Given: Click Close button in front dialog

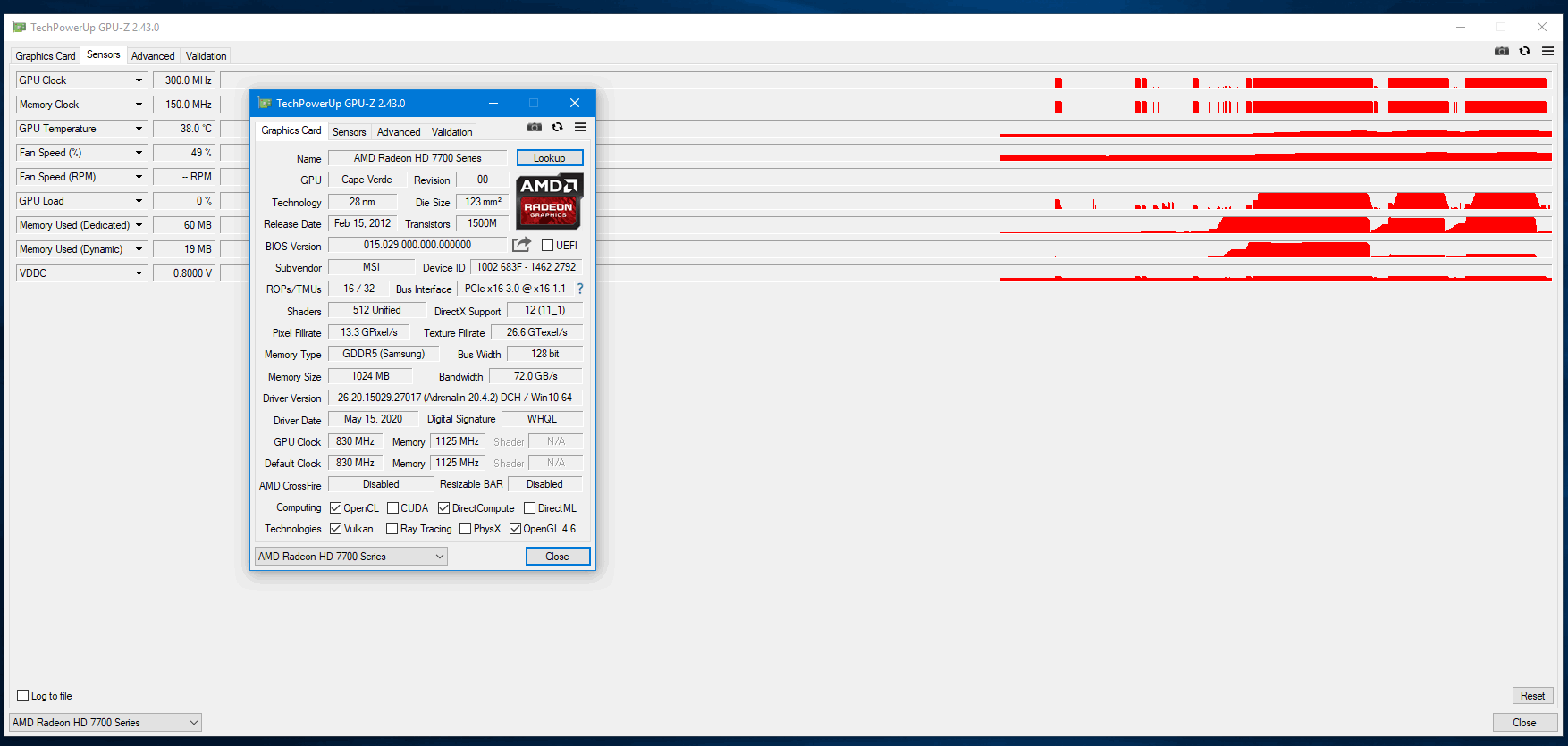Looking at the screenshot, I should tap(558, 556).
